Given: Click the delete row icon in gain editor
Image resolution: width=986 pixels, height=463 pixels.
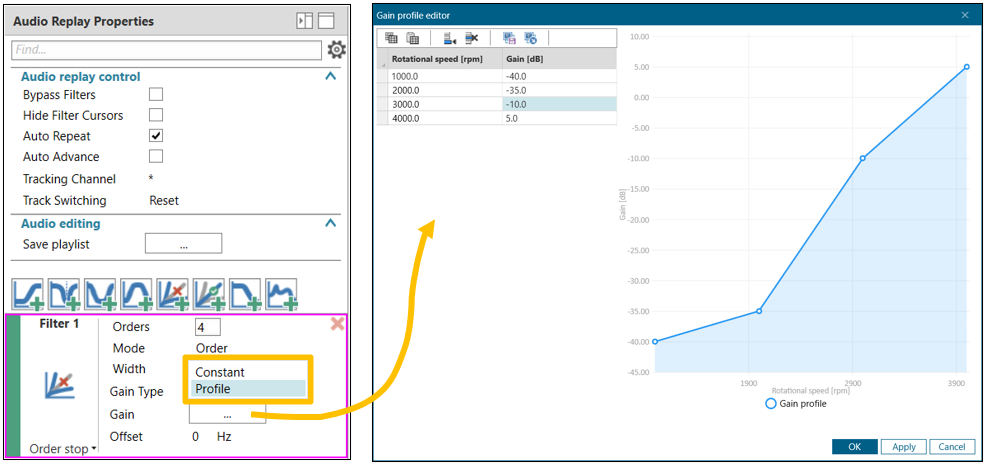Looking at the screenshot, I should [x=472, y=38].
